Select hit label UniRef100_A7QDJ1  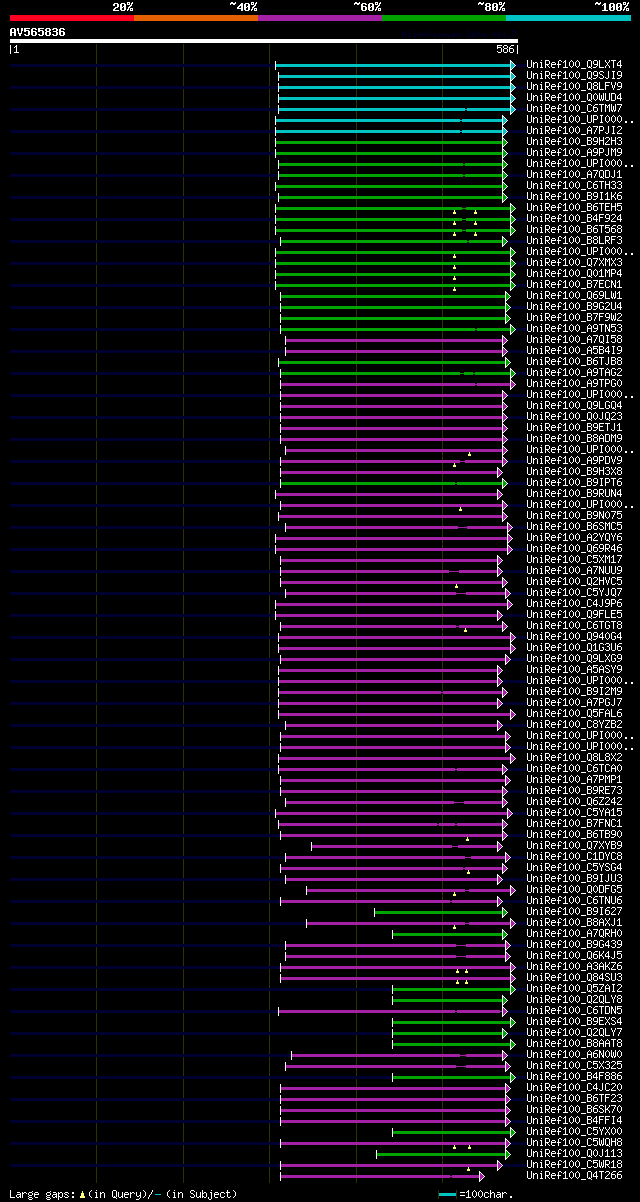(574, 174)
